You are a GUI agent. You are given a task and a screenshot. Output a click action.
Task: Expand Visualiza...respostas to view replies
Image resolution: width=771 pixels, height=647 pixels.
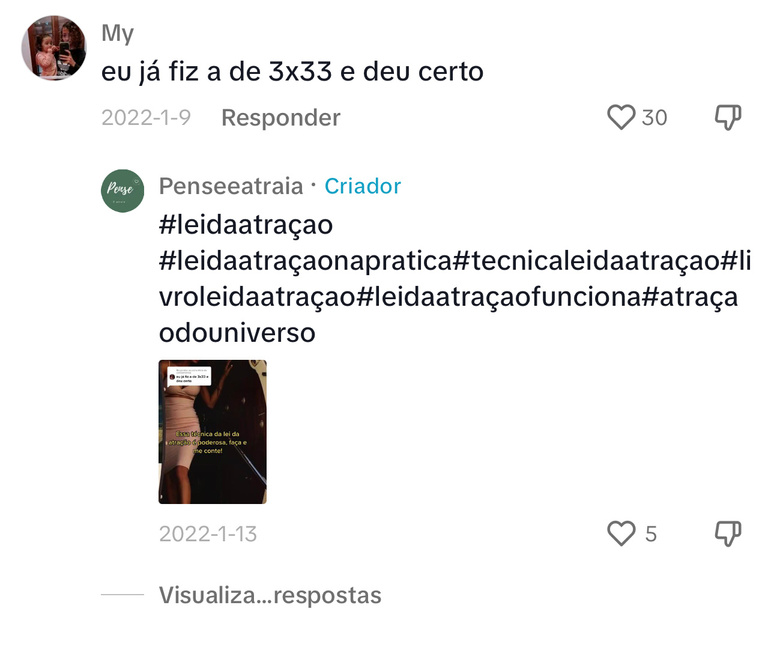(270, 595)
